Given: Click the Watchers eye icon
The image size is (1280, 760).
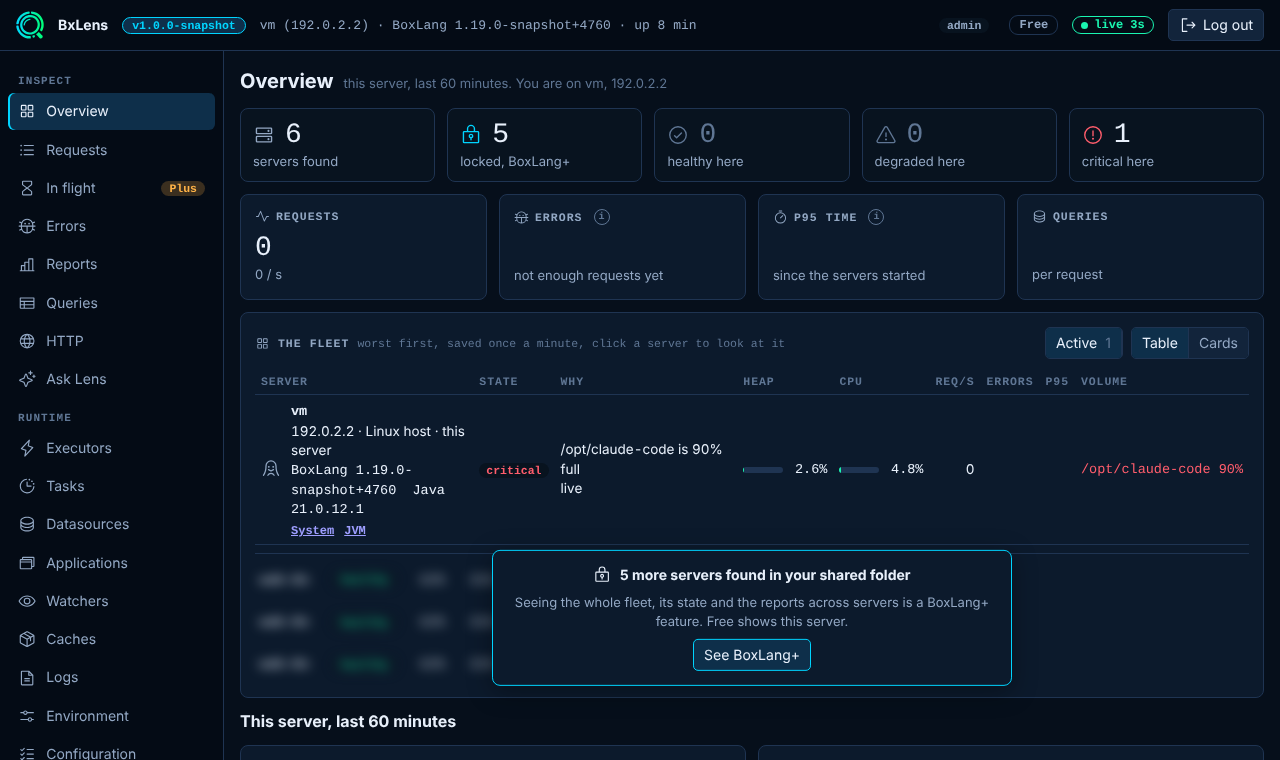Looking at the screenshot, I should [27, 601].
